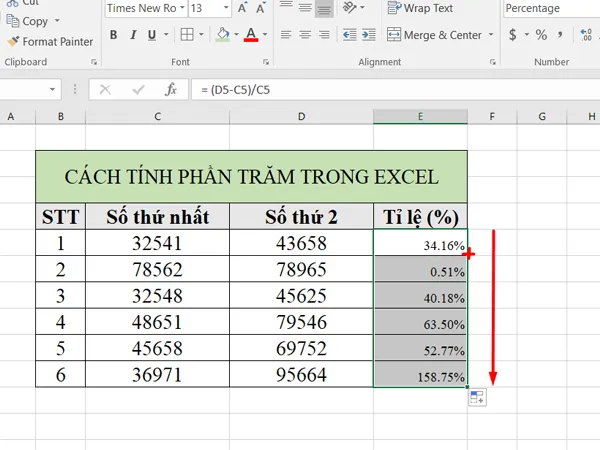This screenshot has height=450, width=600.
Task: Click the Auto Fill Options icon
Action: 477,398
